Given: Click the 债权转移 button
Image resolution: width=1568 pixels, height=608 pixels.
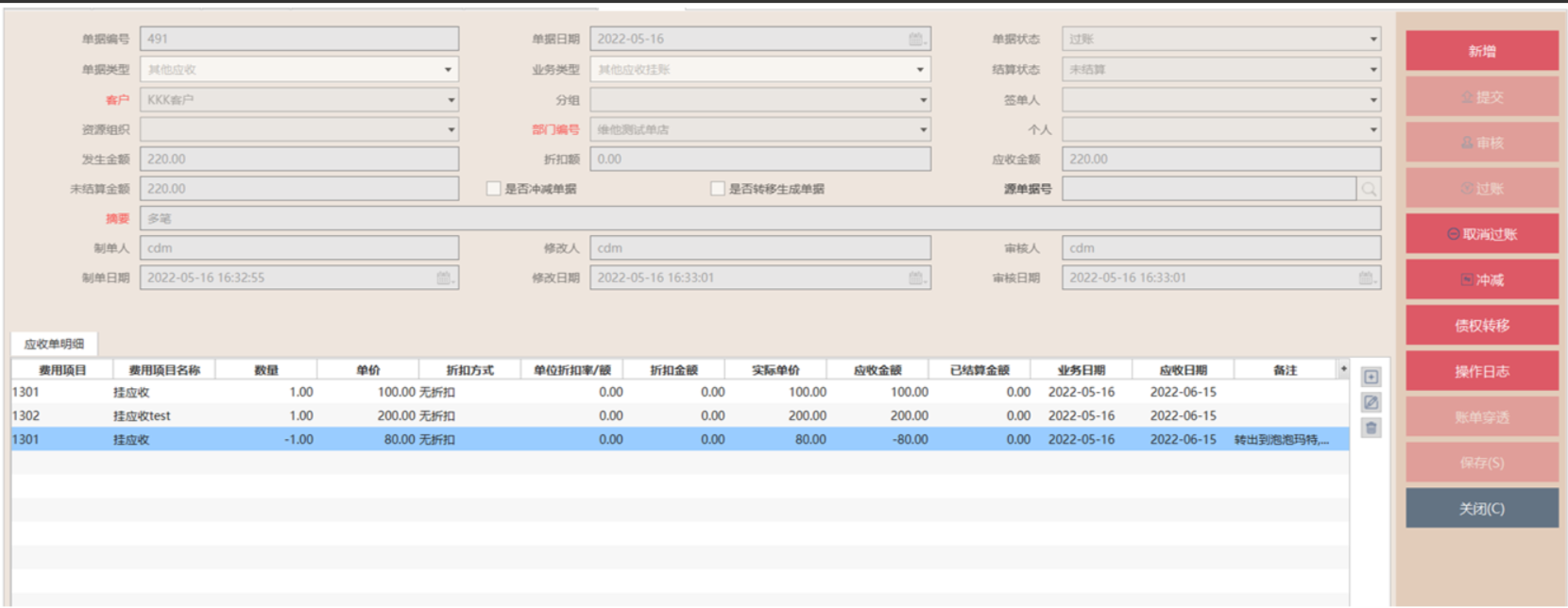Looking at the screenshot, I should tap(1481, 326).
